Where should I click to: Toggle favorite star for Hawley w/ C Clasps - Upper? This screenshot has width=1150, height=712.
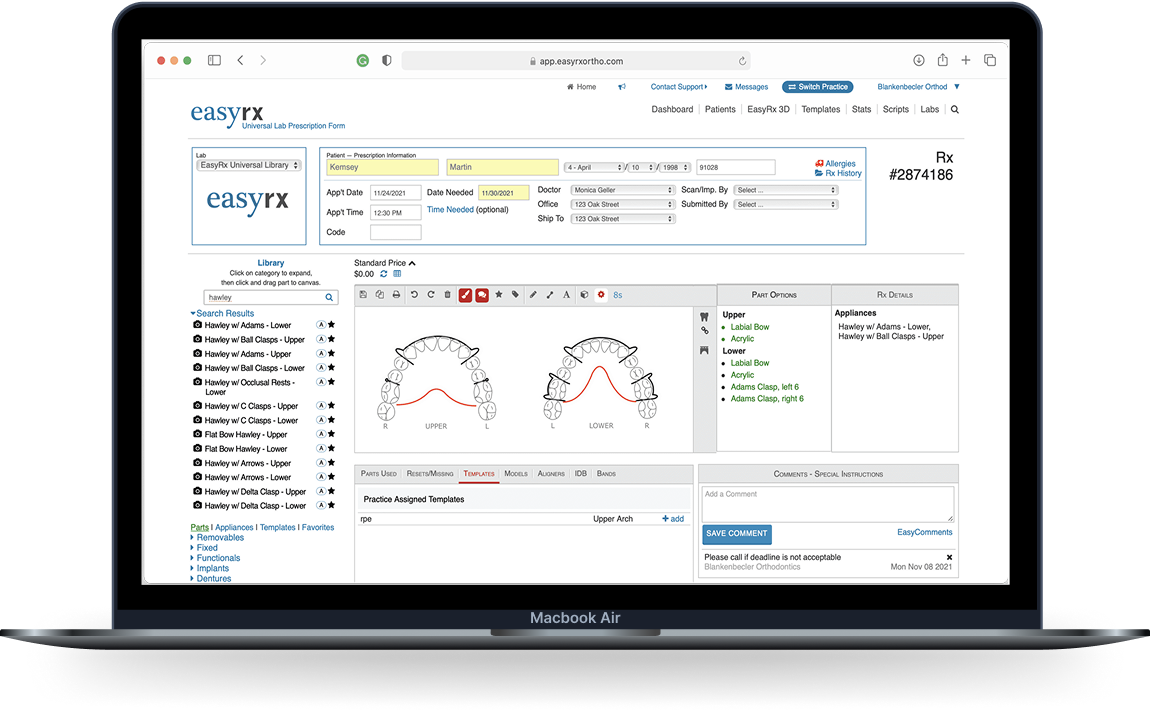[x=332, y=405]
